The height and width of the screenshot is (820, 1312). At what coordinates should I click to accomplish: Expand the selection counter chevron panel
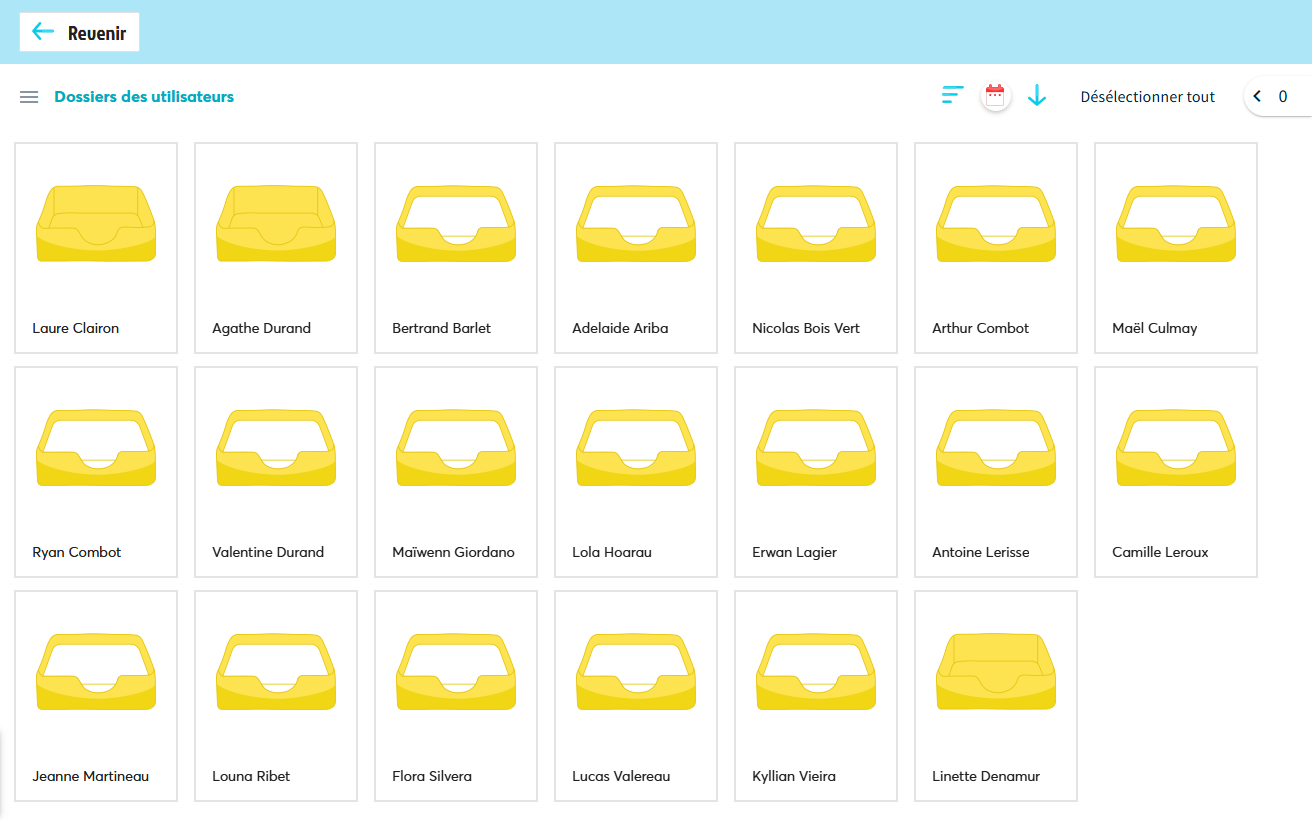tap(1257, 97)
